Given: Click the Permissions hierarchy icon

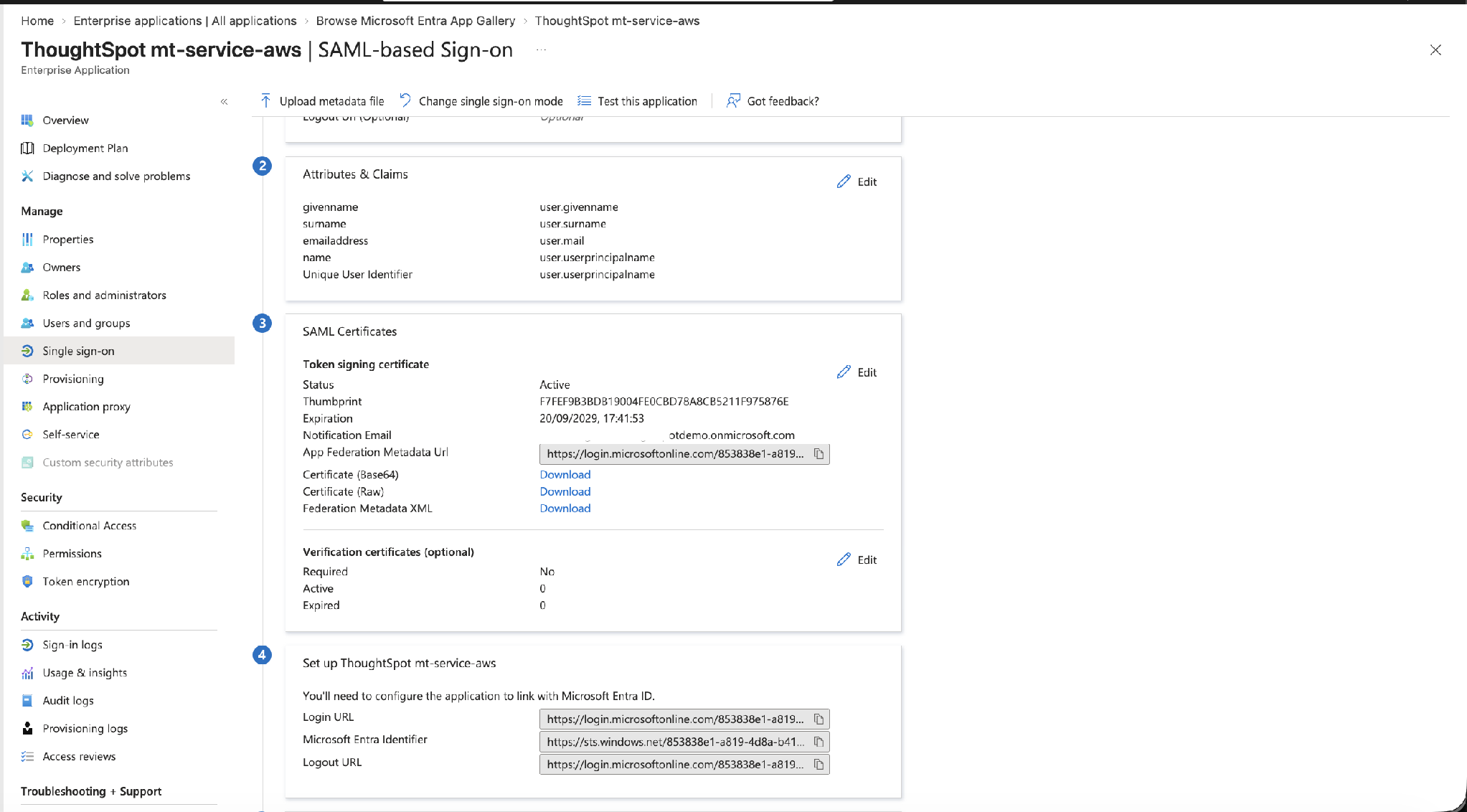Looking at the screenshot, I should tap(27, 553).
